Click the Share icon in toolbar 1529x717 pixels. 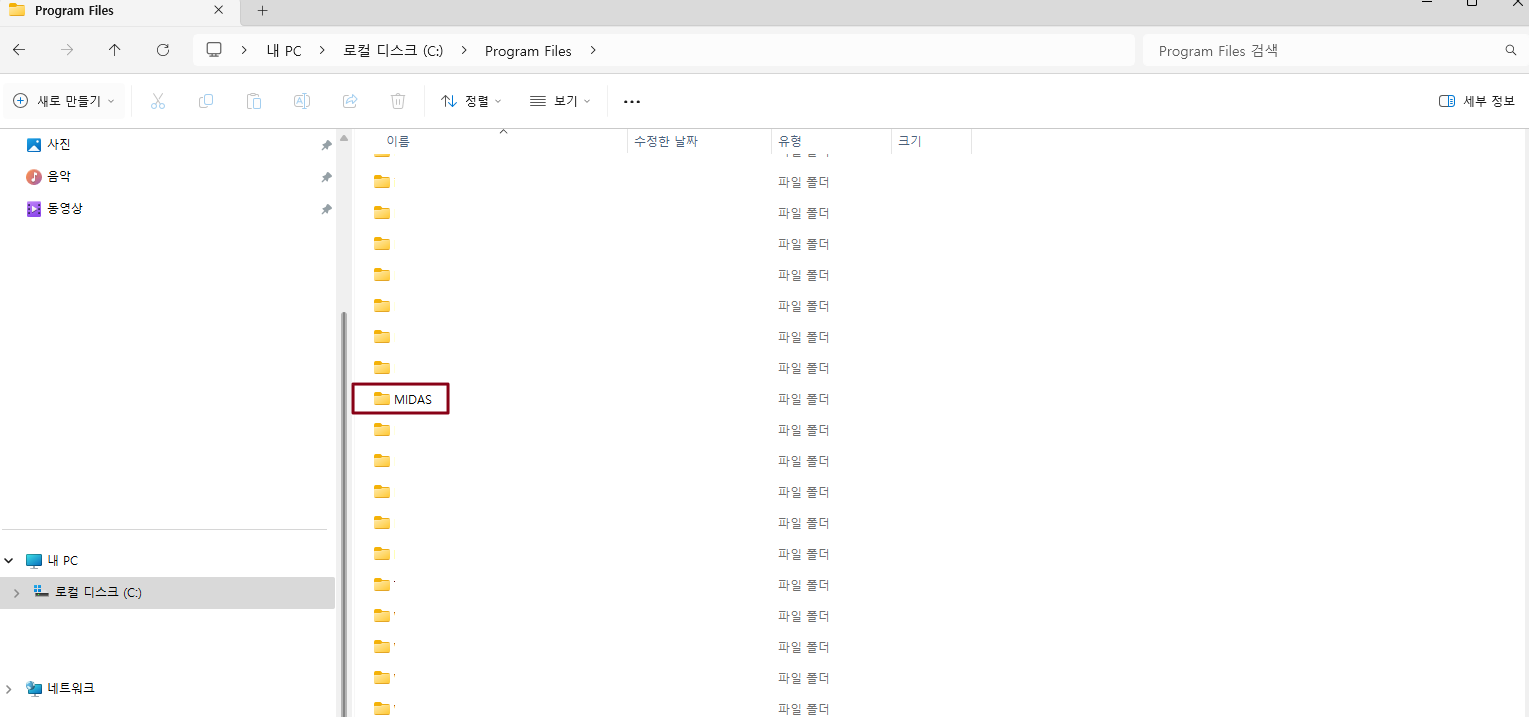[x=350, y=101]
